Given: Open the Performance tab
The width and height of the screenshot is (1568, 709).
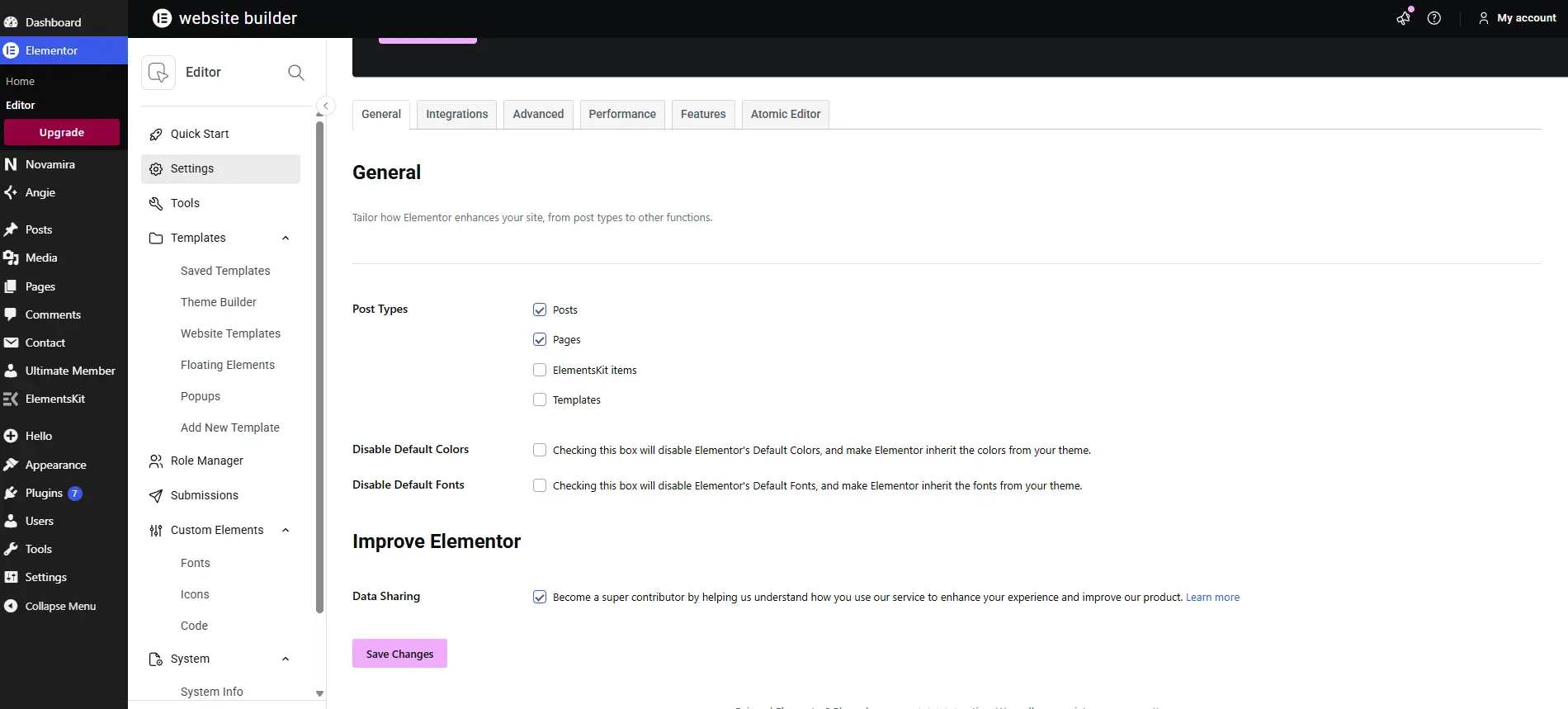Looking at the screenshot, I should coord(622,114).
